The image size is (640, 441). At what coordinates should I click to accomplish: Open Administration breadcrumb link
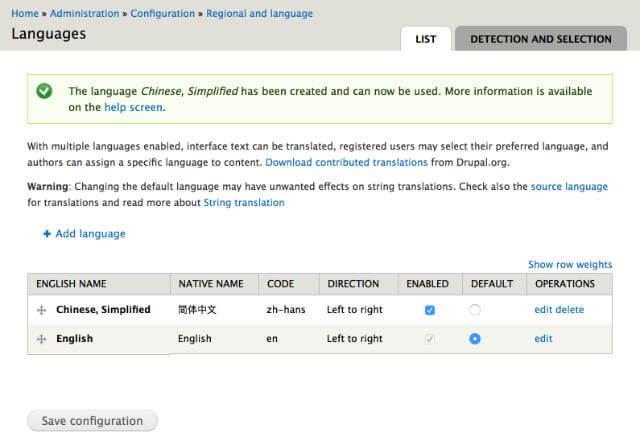coord(84,13)
